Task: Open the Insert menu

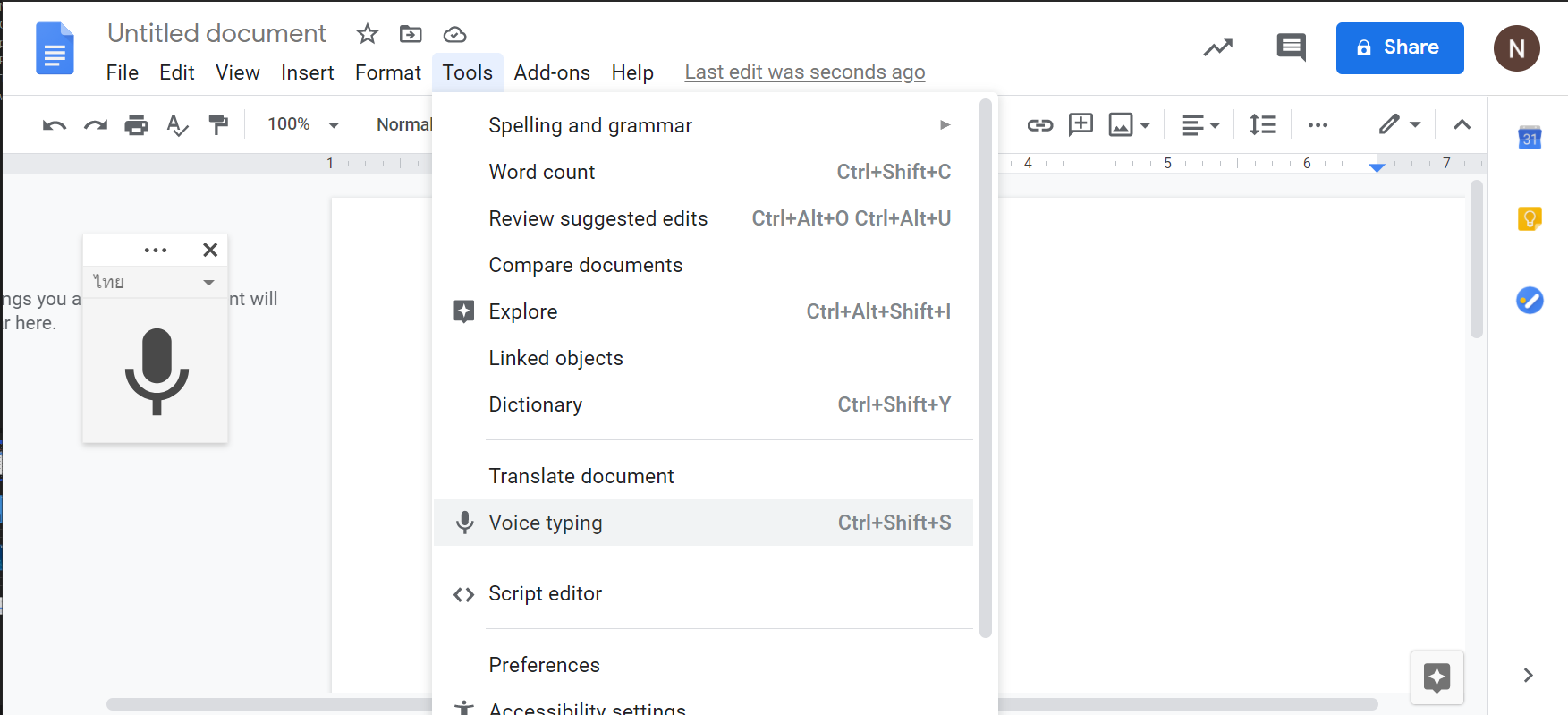Action: (308, 72)
